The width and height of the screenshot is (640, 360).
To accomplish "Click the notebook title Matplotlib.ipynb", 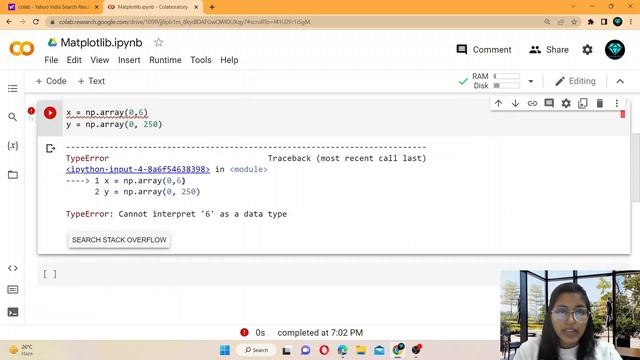I will [101, 42].
